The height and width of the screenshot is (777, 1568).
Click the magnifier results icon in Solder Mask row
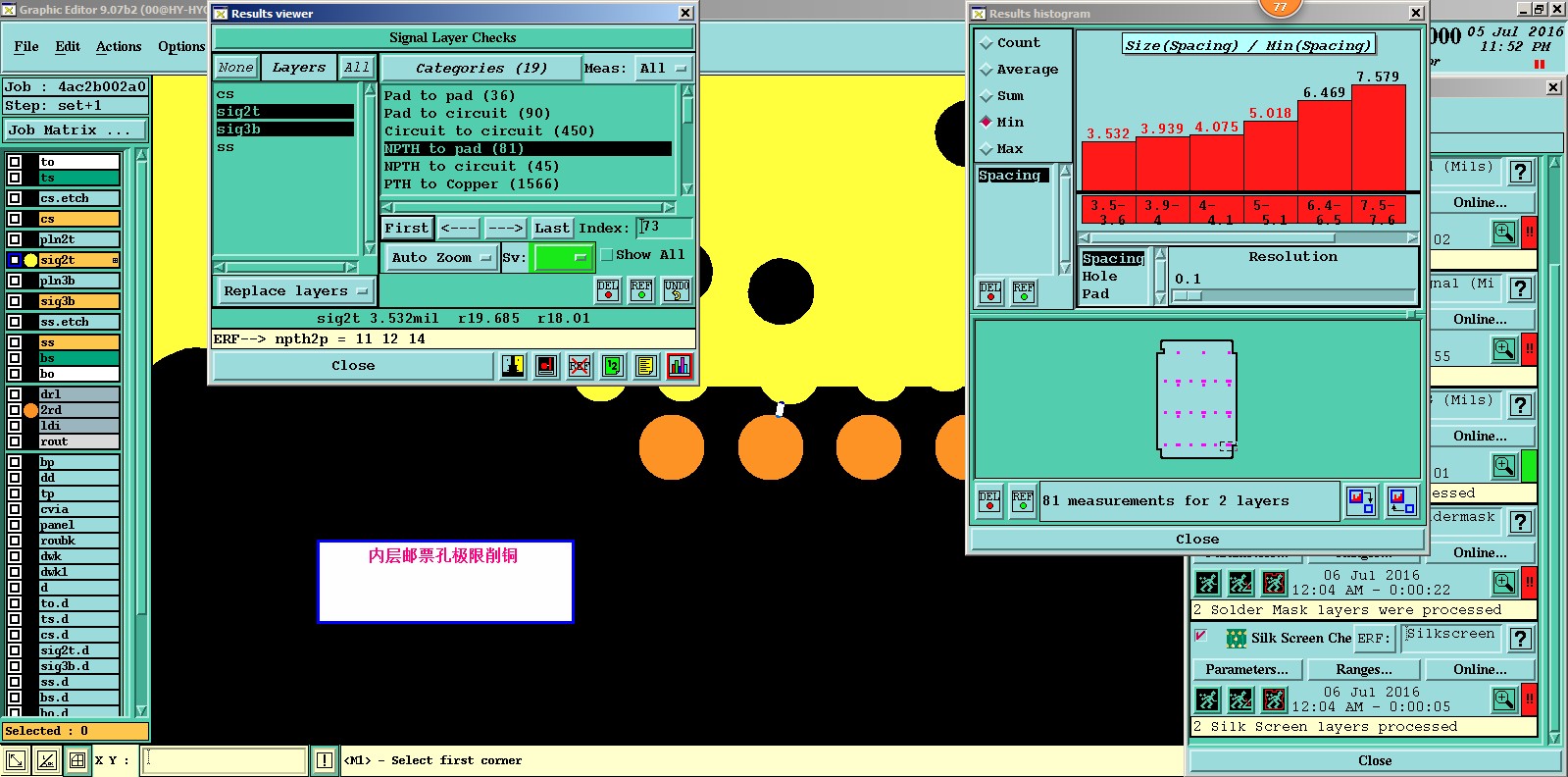pos(1504,583)
